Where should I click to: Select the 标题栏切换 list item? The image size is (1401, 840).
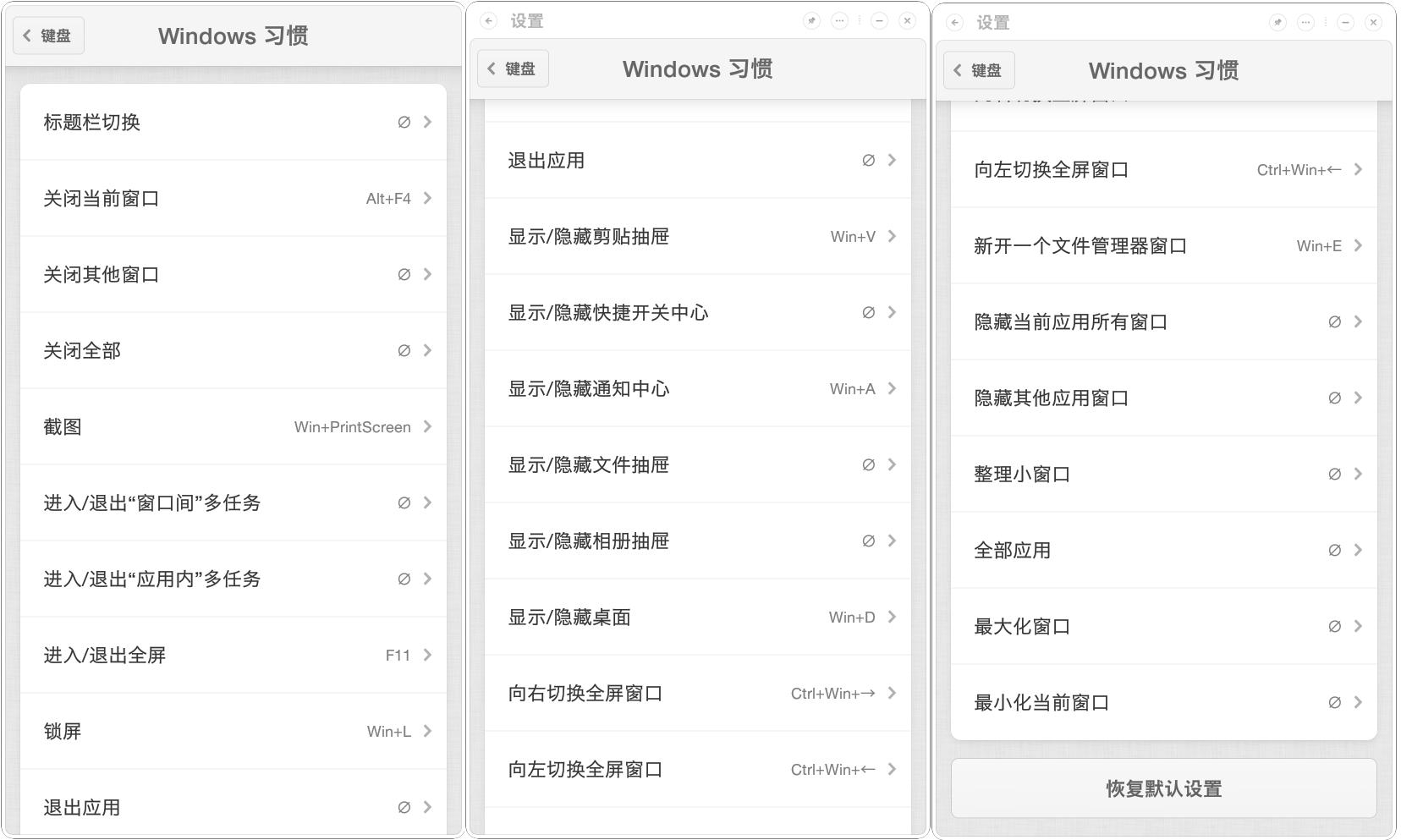tap(233, 122)
